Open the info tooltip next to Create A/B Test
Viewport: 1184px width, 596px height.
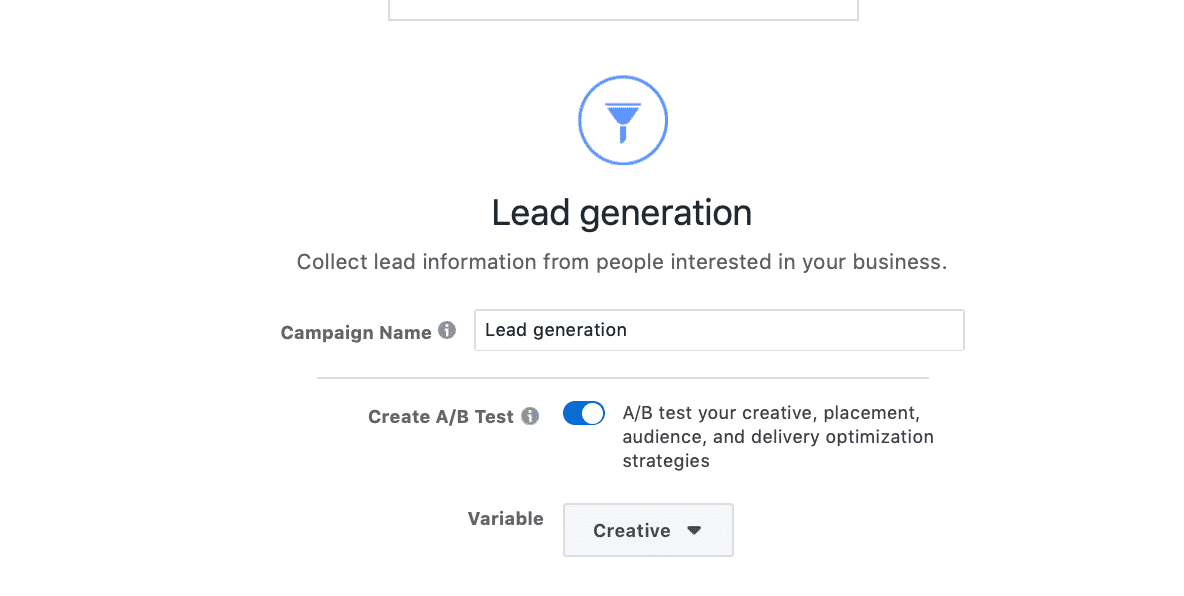click(531, 416)
